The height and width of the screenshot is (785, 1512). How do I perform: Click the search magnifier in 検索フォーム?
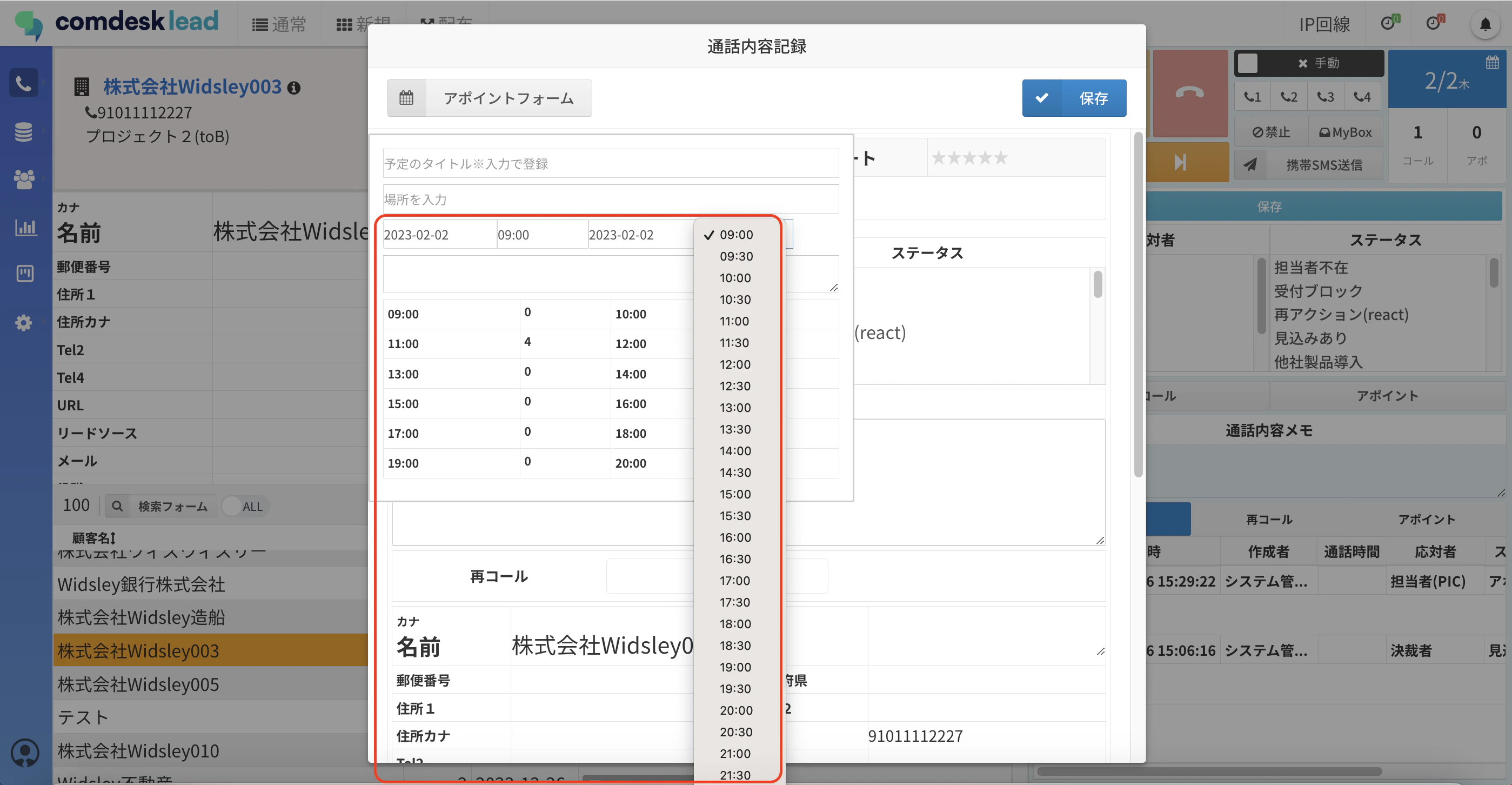click(117, 506)
